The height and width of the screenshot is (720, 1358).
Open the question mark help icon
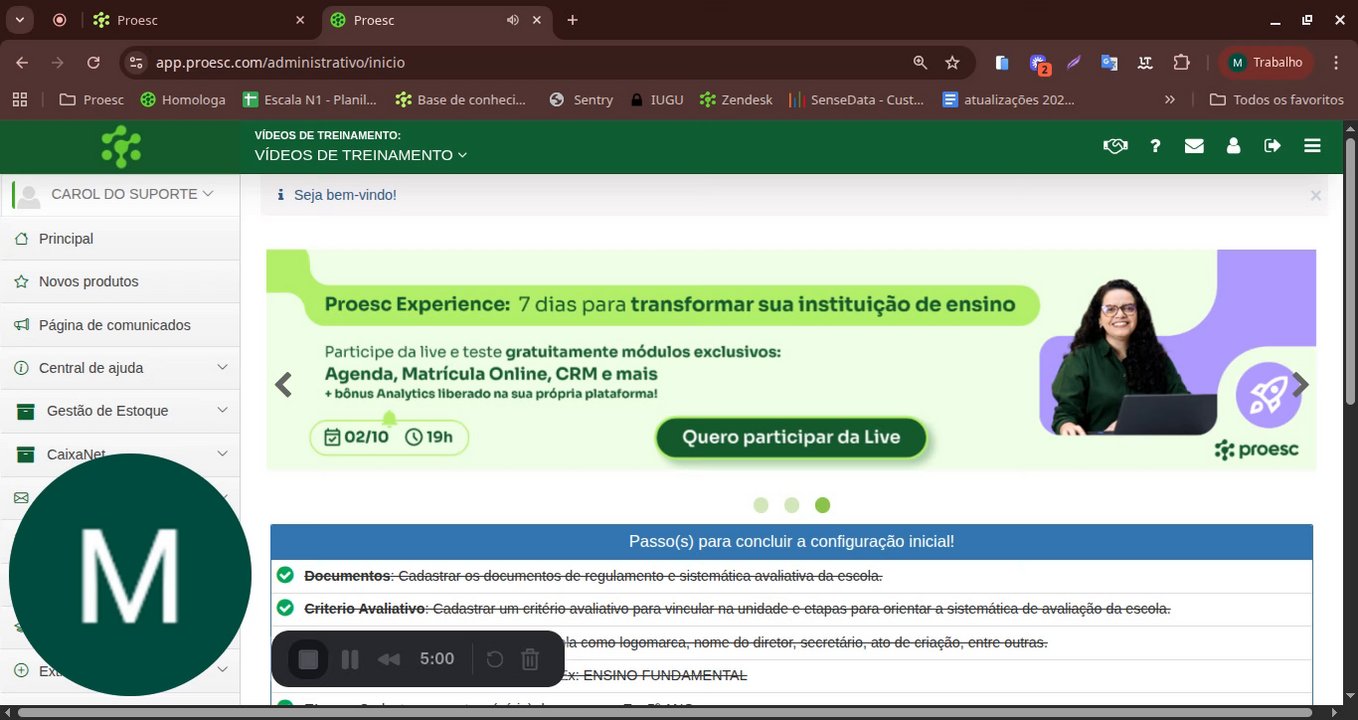click(x=1155, y=146)
